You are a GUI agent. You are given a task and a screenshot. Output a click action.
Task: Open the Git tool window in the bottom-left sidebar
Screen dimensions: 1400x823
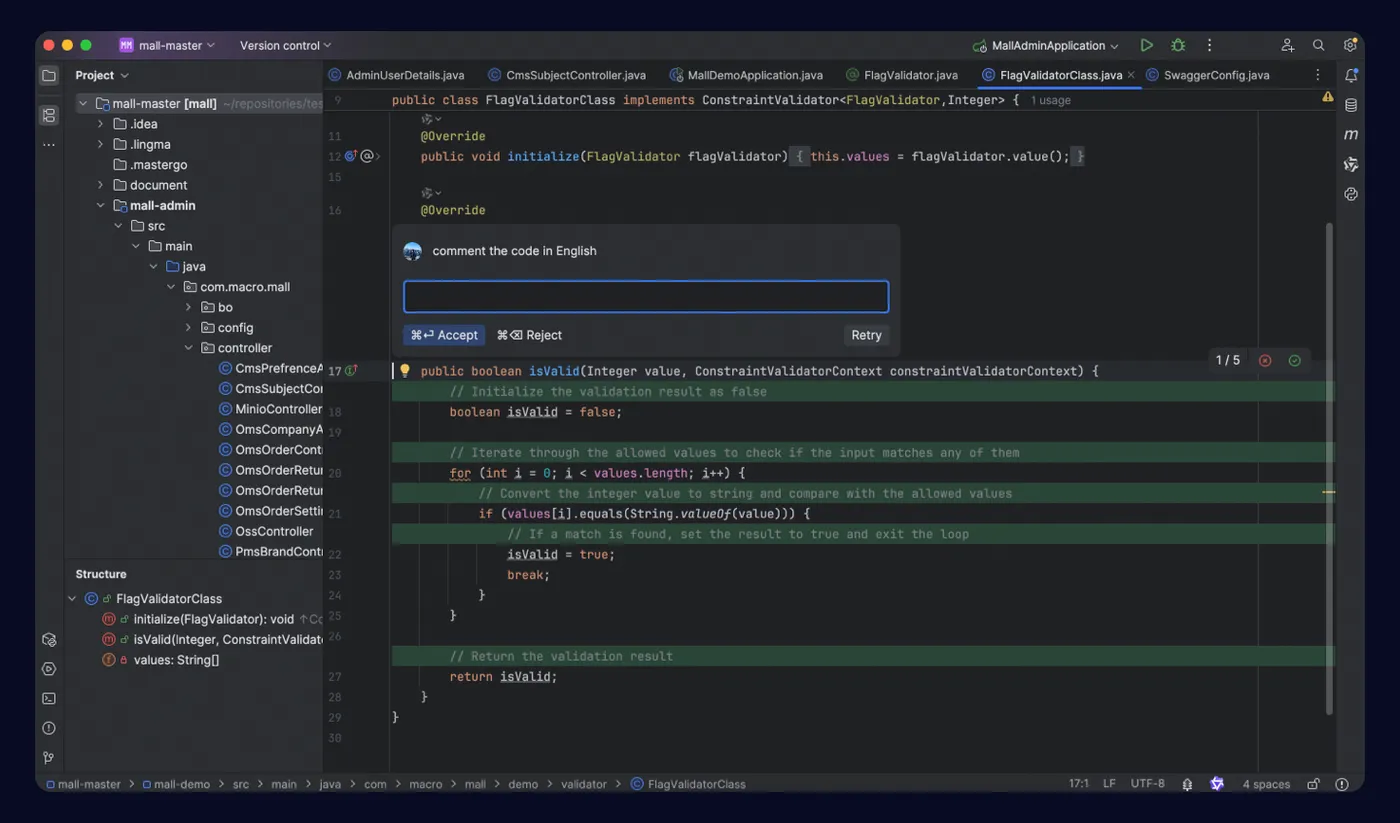tap(49, 758)
